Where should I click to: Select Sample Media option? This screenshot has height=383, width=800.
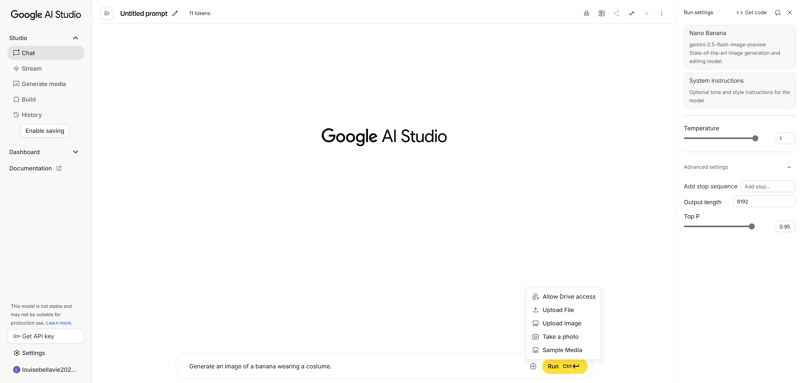point(564,350)
